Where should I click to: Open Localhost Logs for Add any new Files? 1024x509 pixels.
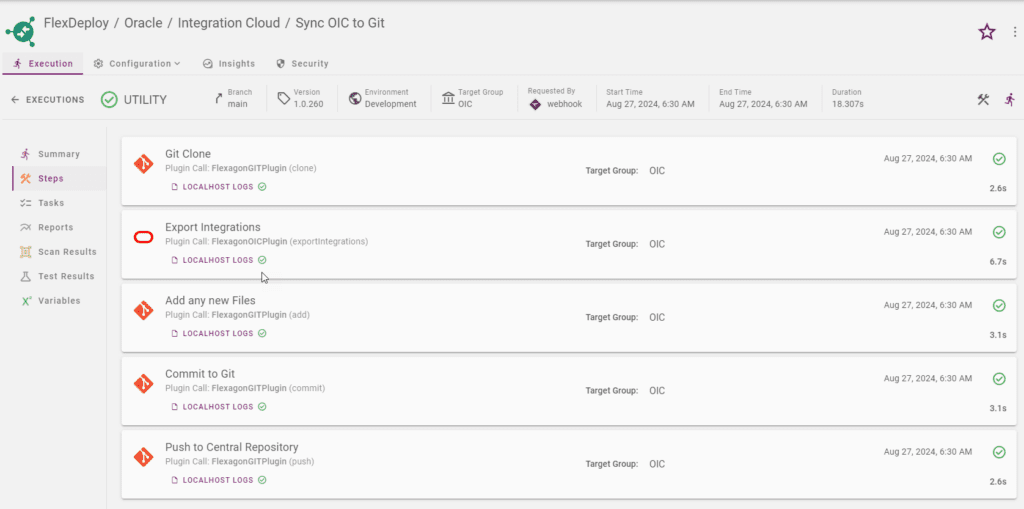click(218, 333)
